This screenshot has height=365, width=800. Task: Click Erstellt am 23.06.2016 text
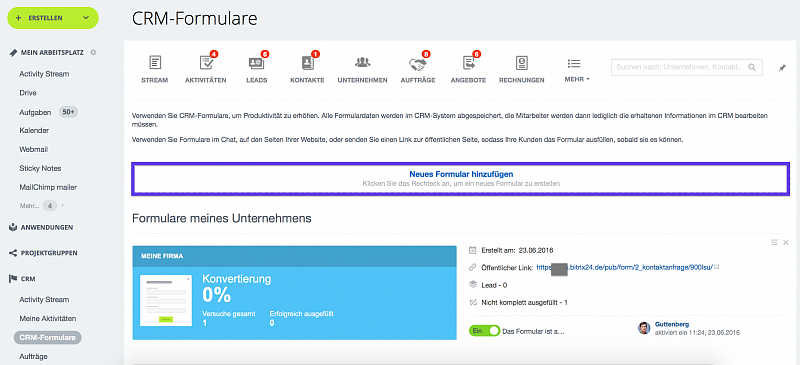[517, 250]
